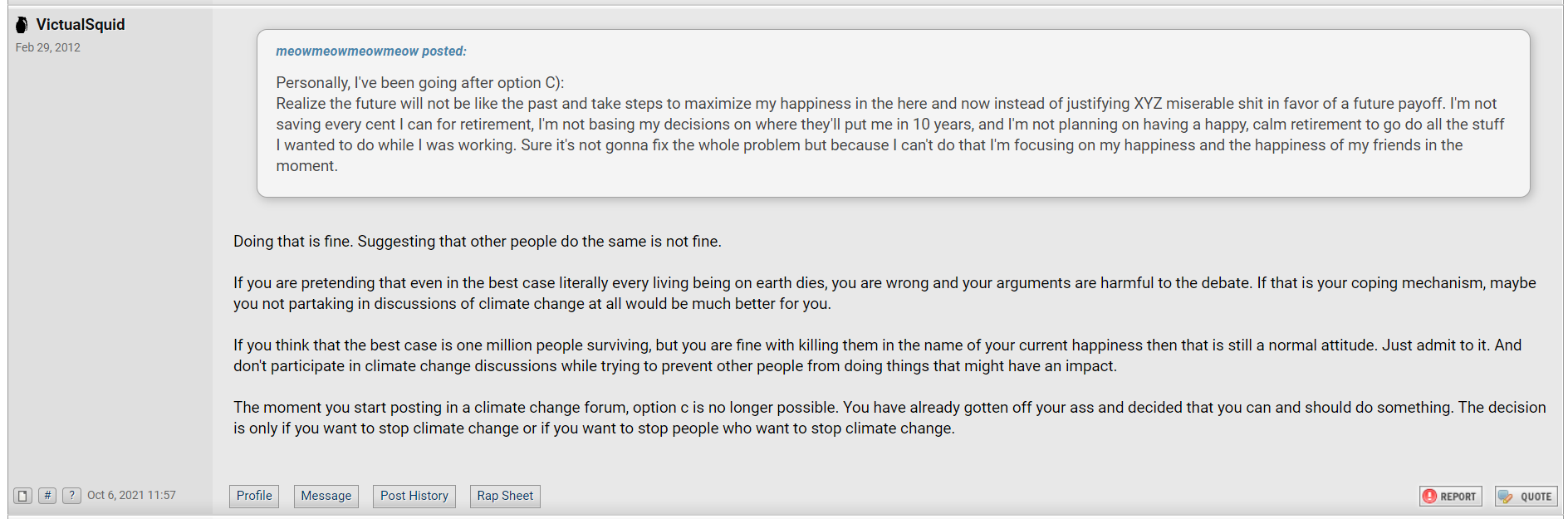This screenshot has width=1568, height=519.
Task: Send a Message to the poster
Action: (326, 496)
